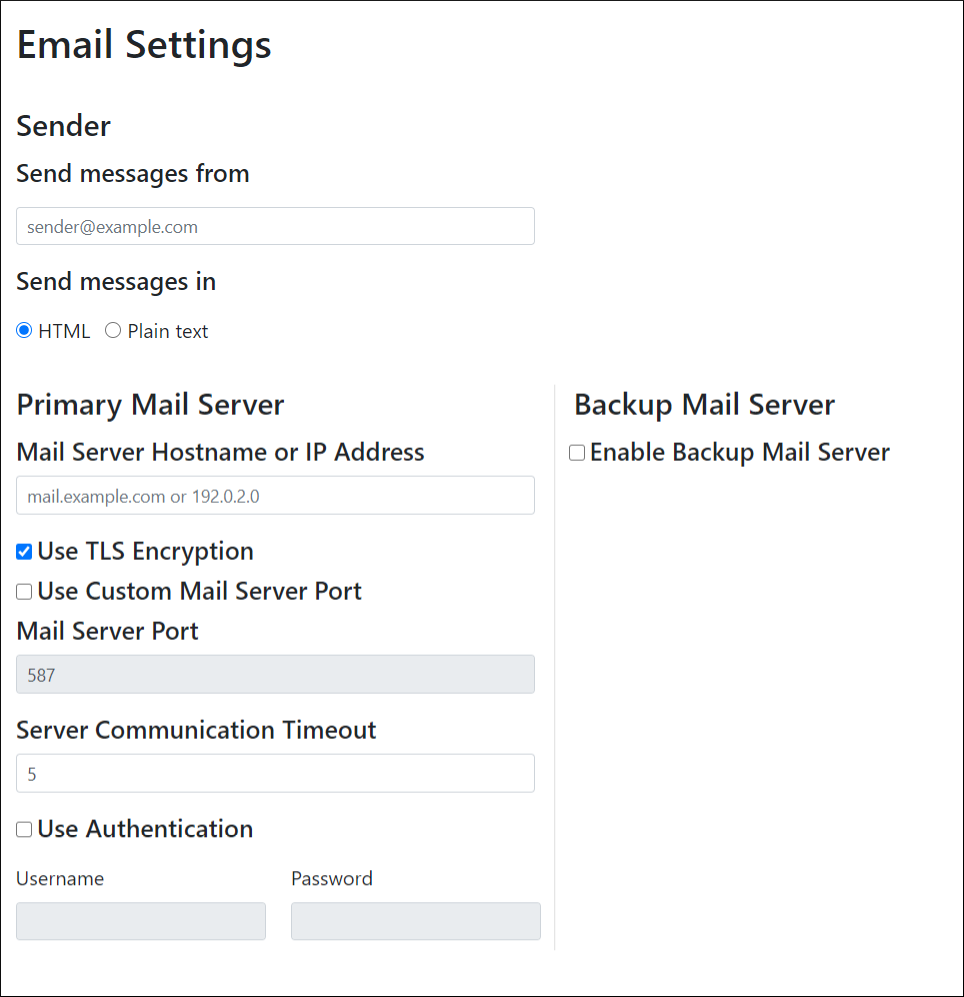Image resolution: width=964 pixels, height=997 pixels.
Task: Uncheck the Use TLS Encryption checkbox
Action: (x=24, y=552)
